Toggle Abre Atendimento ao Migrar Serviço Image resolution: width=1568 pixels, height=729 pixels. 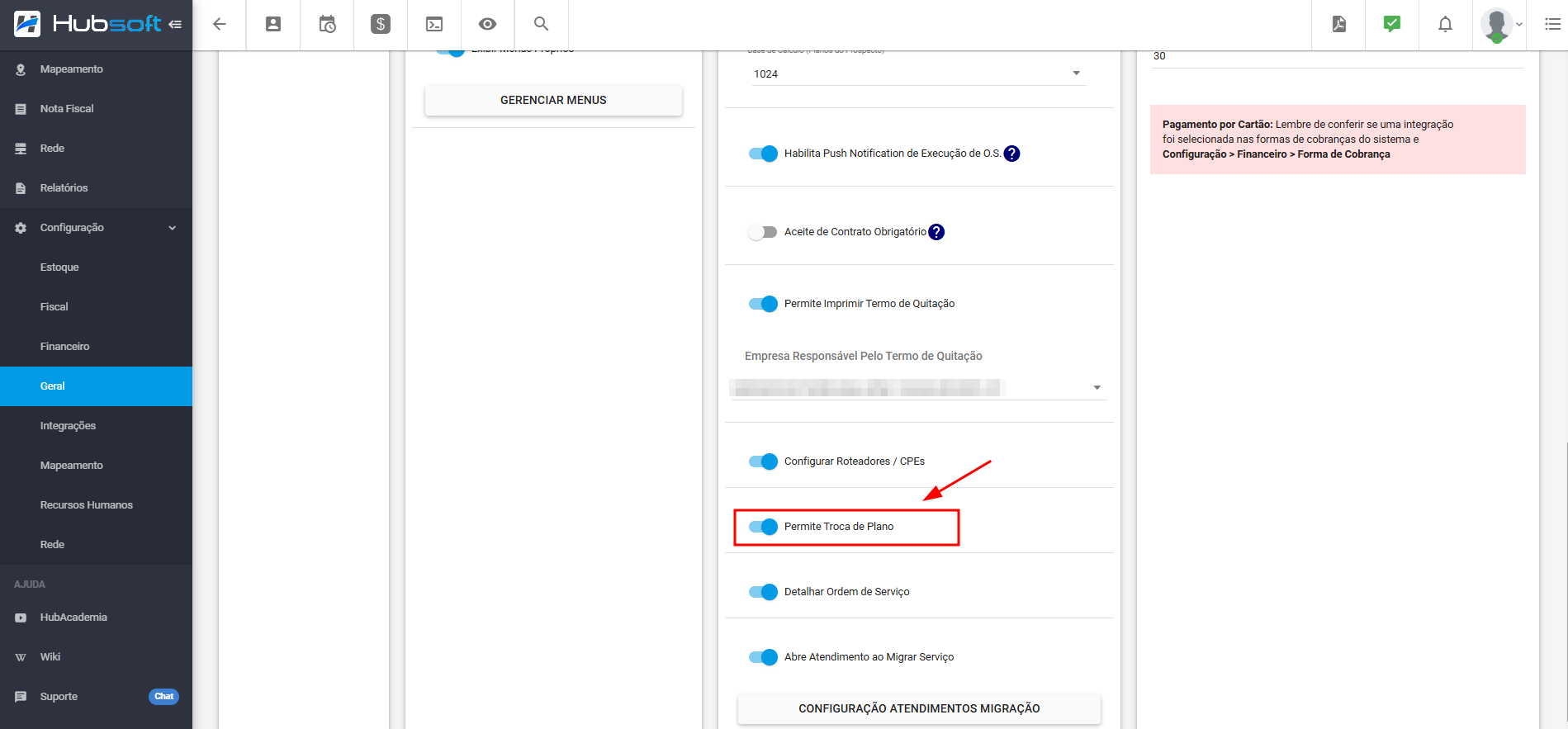(763, 657)
